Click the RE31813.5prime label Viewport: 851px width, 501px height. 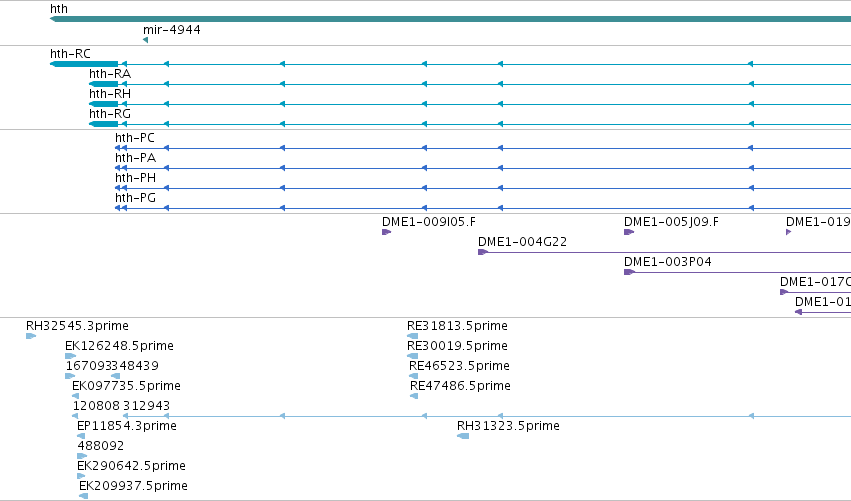[x=458, y=326]
